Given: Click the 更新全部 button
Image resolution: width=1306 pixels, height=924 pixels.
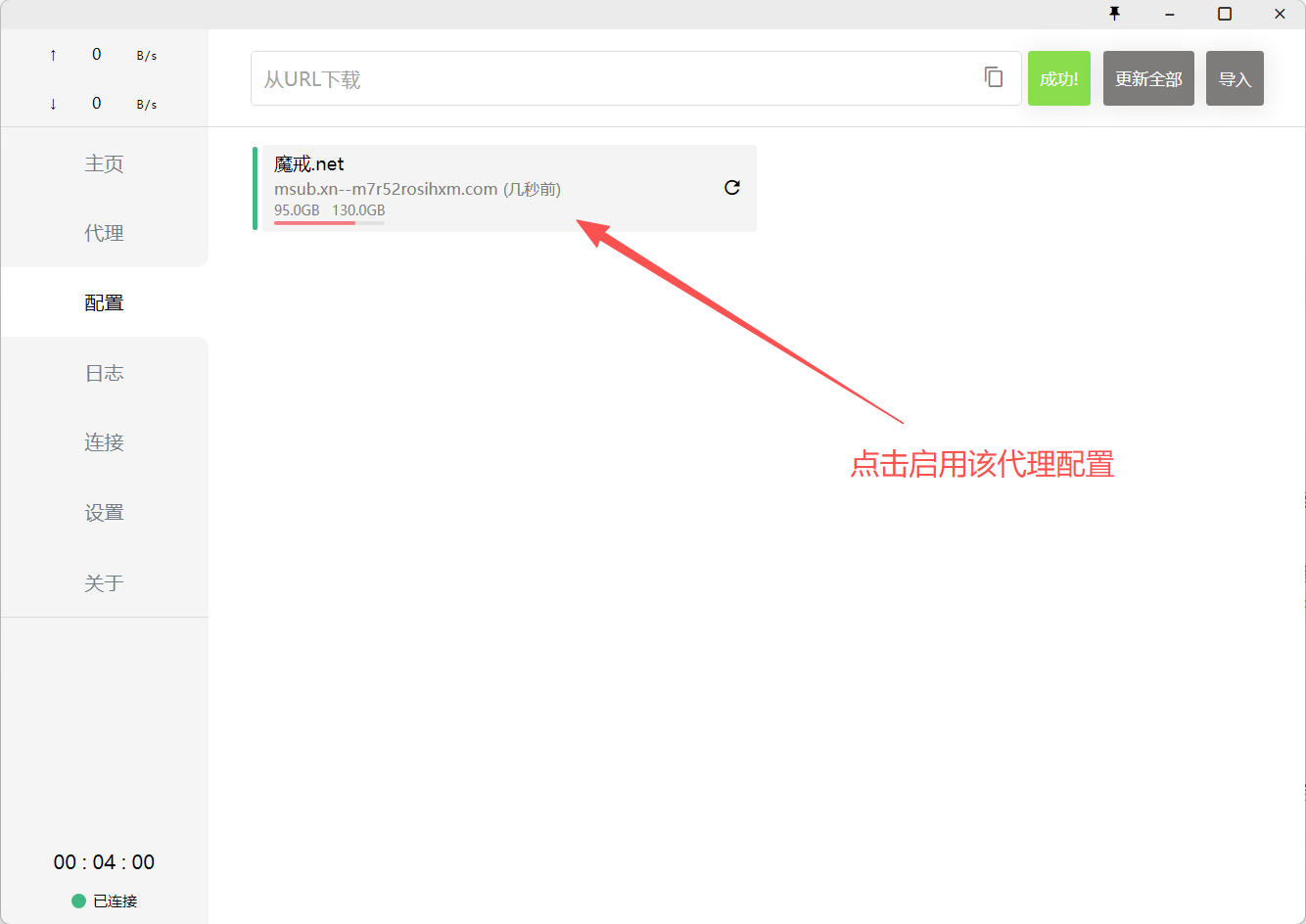Looking at the screenshot, I should coord(1148,78).
